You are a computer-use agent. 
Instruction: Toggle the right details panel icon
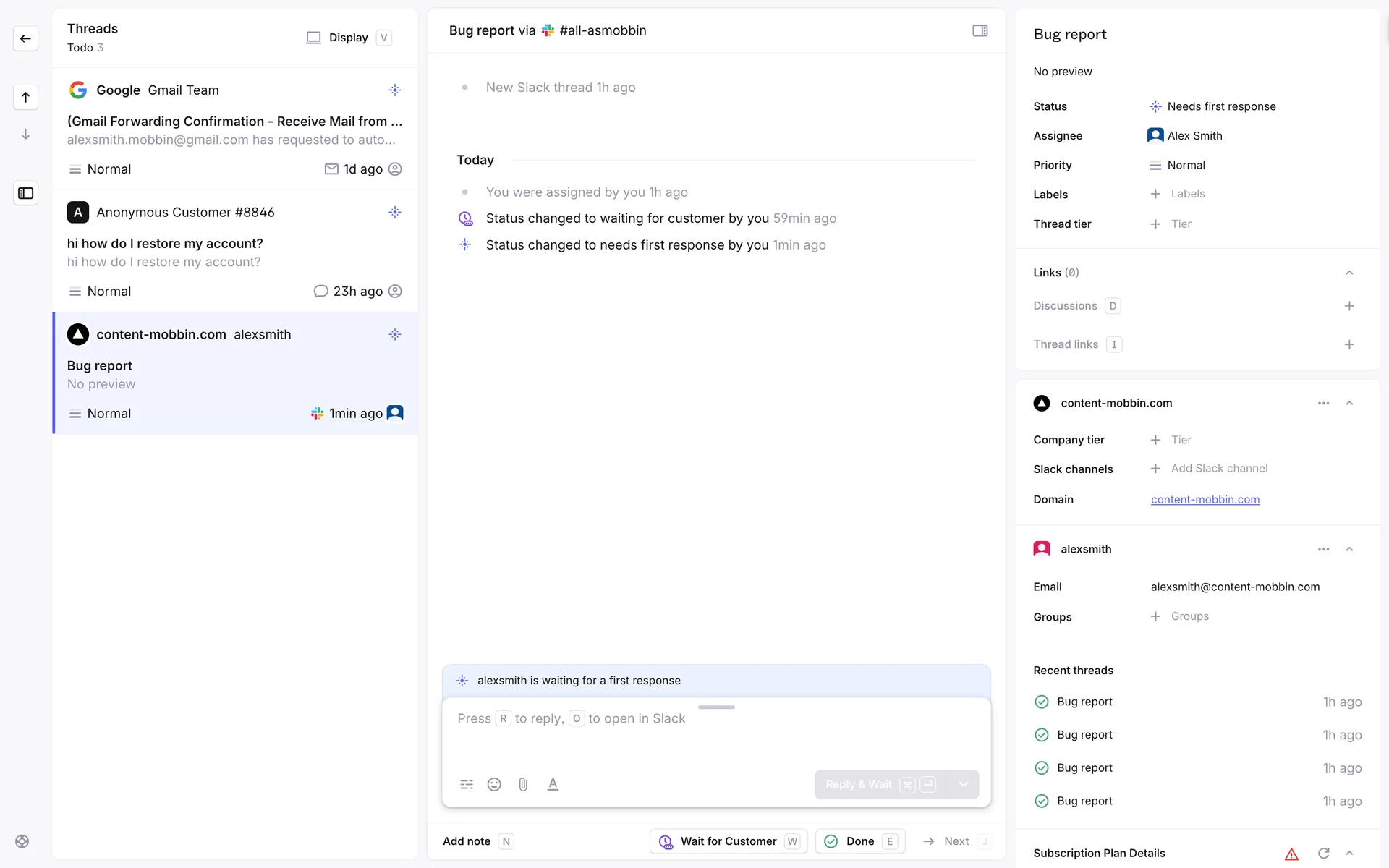click(980, 30)
